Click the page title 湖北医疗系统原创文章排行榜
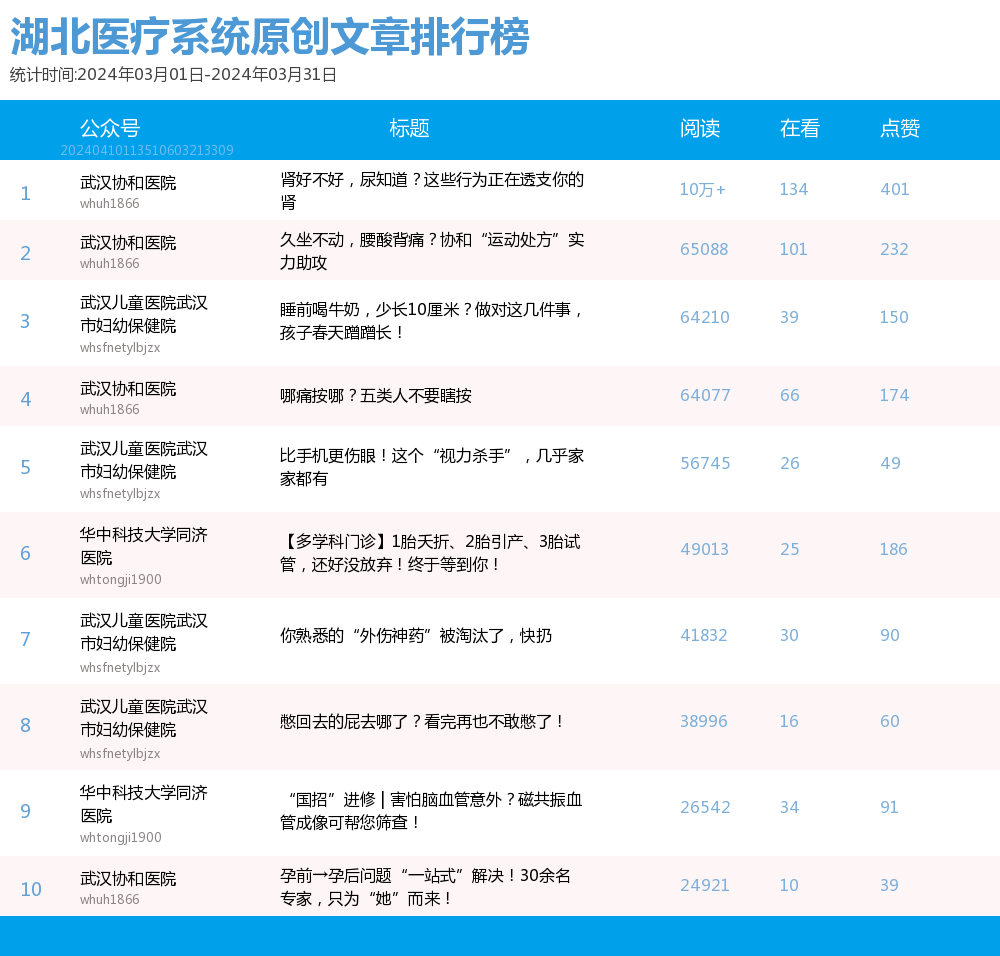The image size is (1000, 956). click(x=269, y=38)
